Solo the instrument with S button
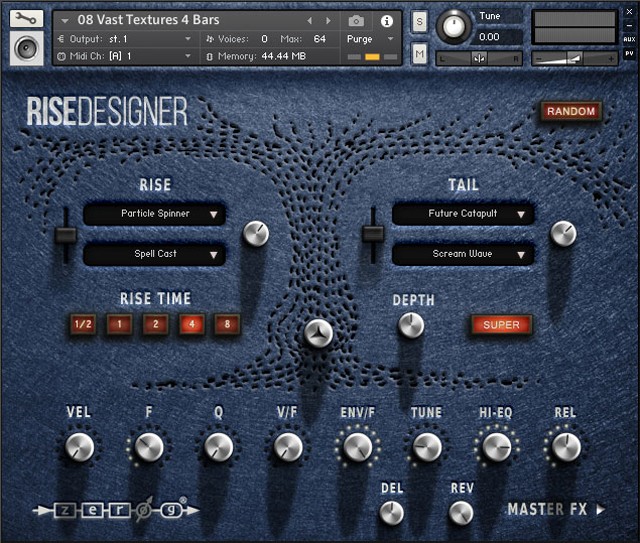The height and width of the screenshot is (543, 640). pyautogui.click(x=419, y=22)
